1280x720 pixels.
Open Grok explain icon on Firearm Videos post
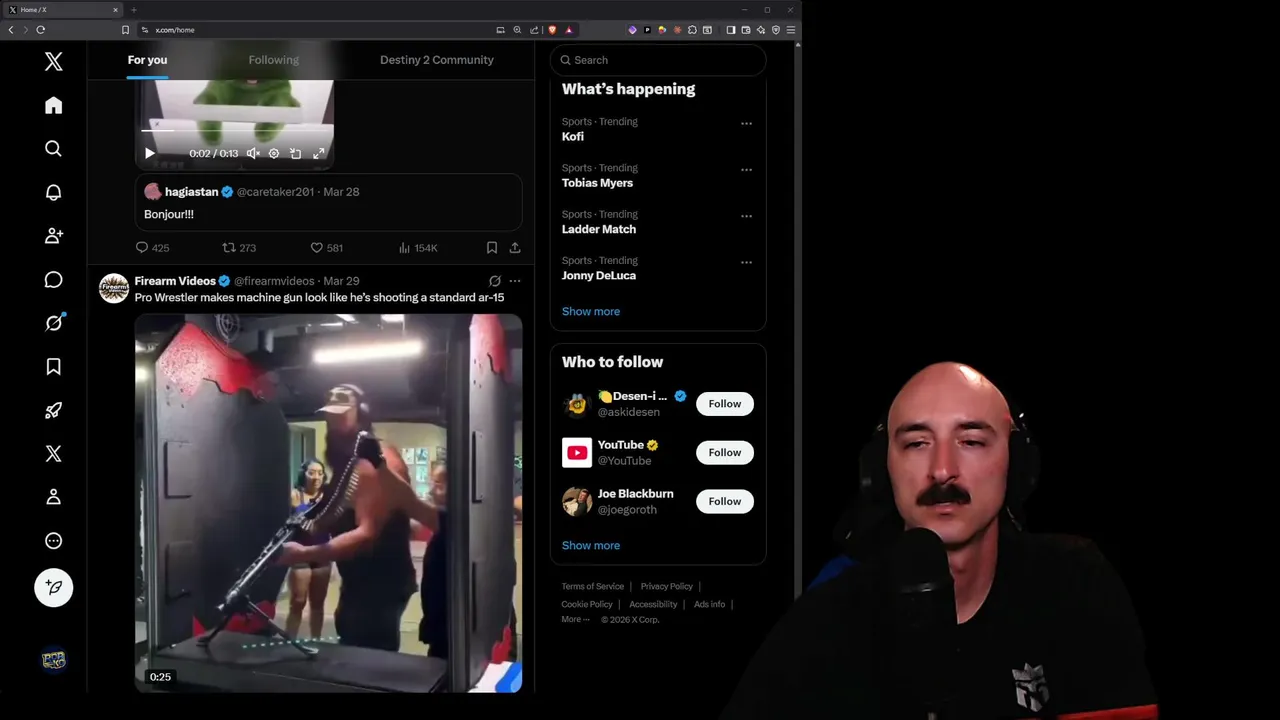tap(494, 281)
